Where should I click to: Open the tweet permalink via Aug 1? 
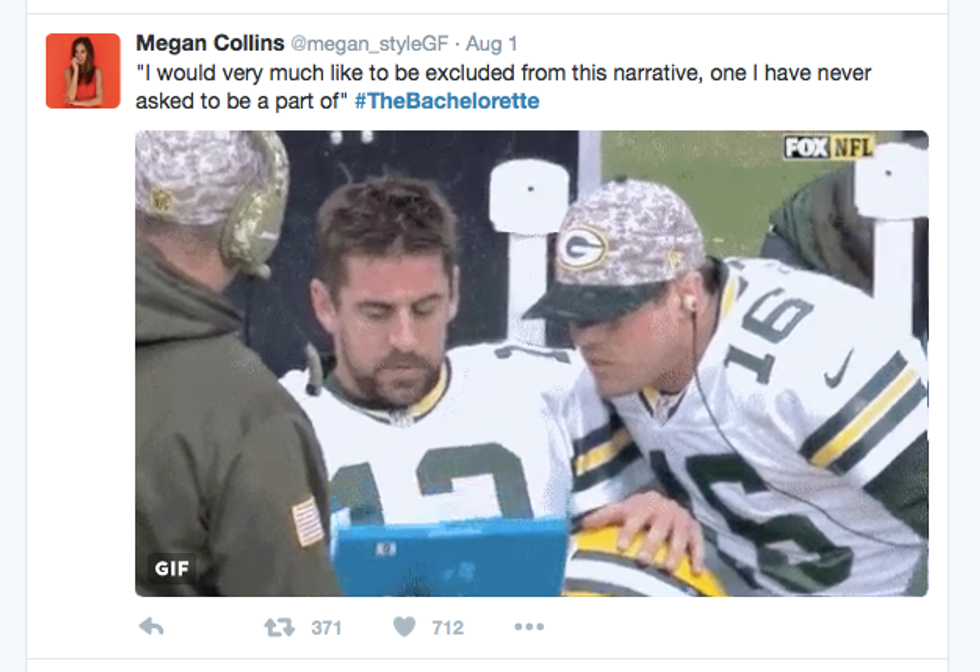click(491, 44)
